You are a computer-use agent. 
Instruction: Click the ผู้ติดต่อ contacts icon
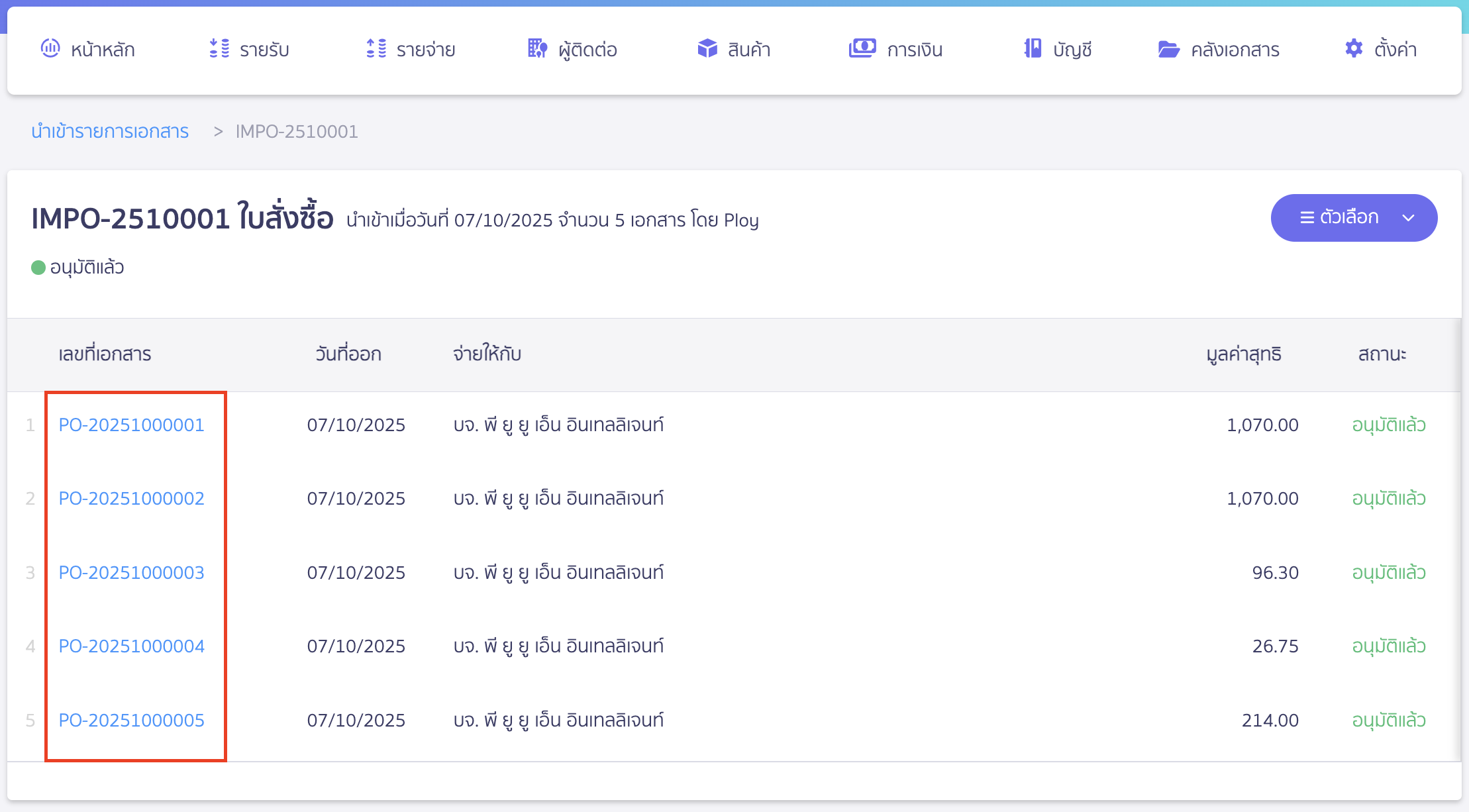[x=537, y=48]
